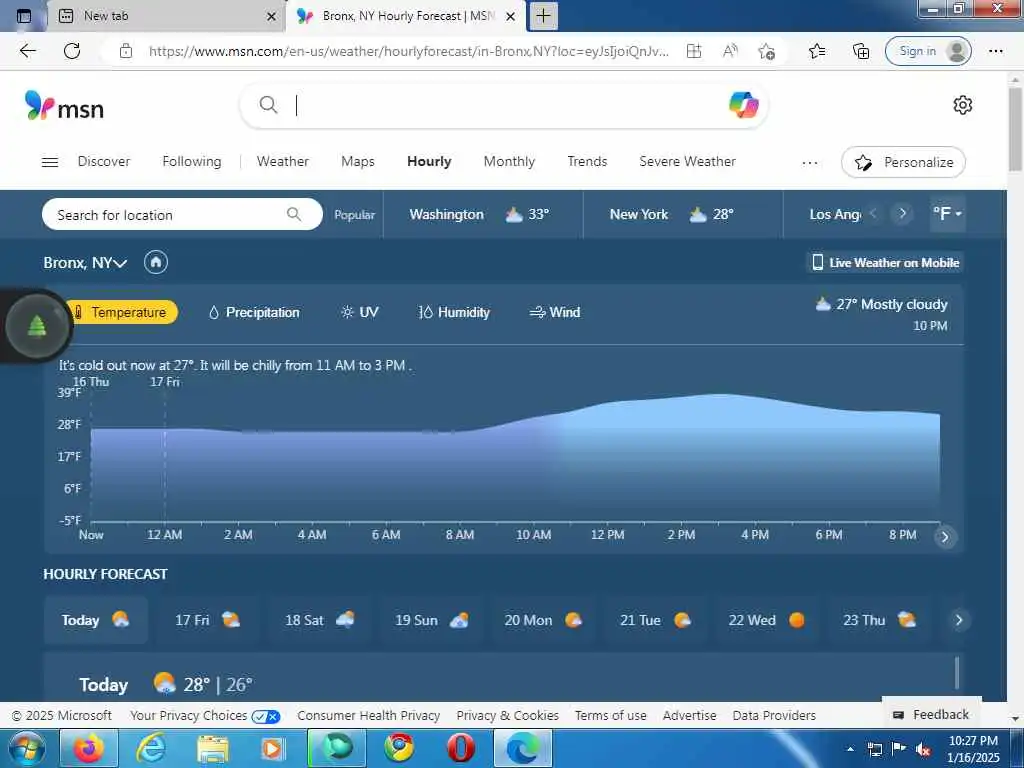Screen dimensions: 1024x768
Task: Click the green tree floating widget
Action: (37, 325)
